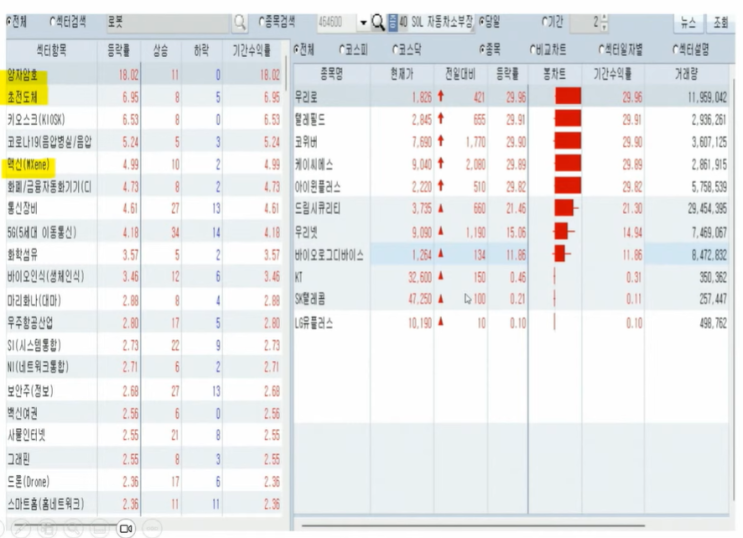The height and width of the screenshot is (538, 743).
Task: Click the period value stepper arrows
Action: (604, 22)
